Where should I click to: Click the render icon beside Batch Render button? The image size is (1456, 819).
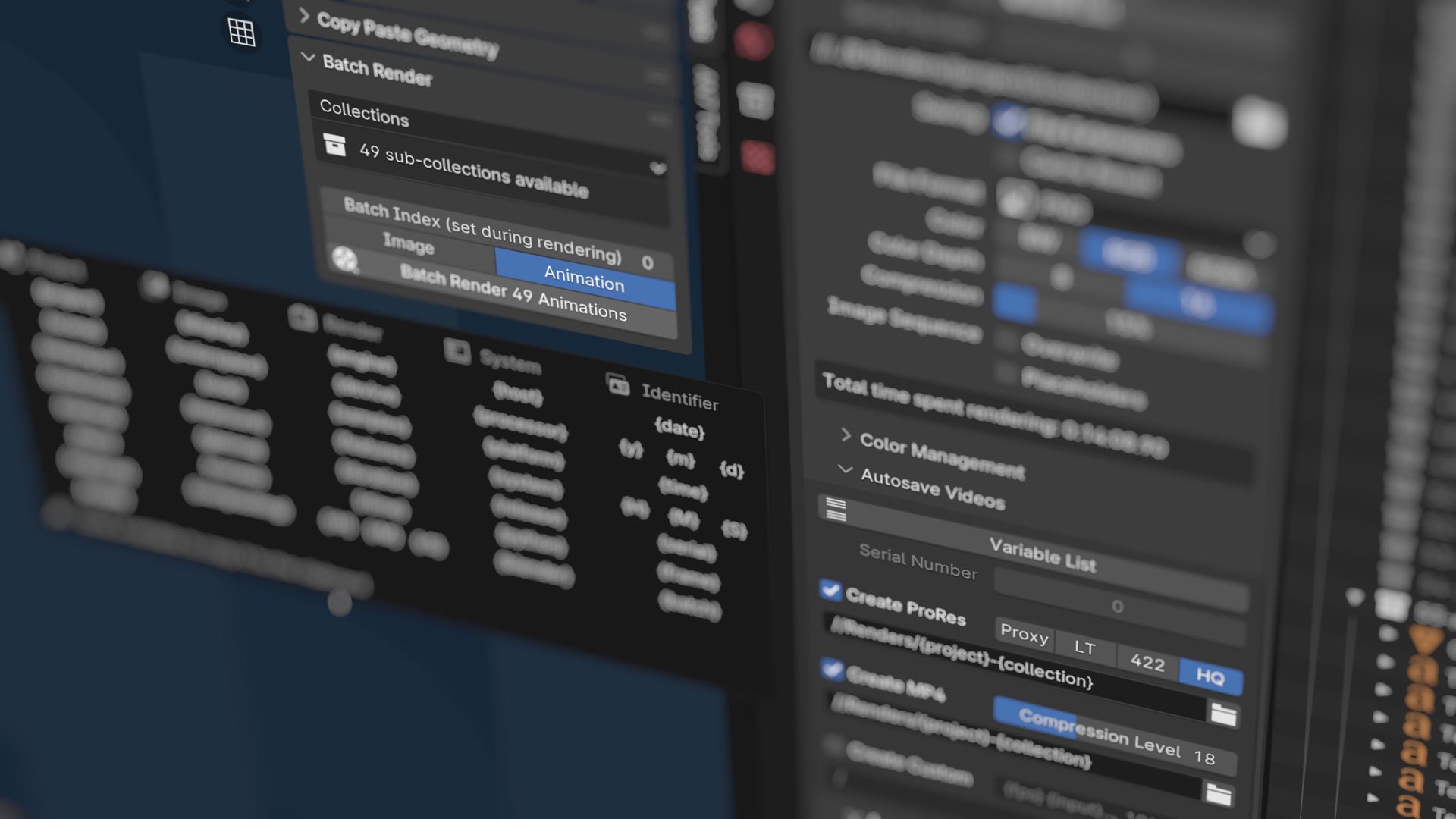point(345,260)
